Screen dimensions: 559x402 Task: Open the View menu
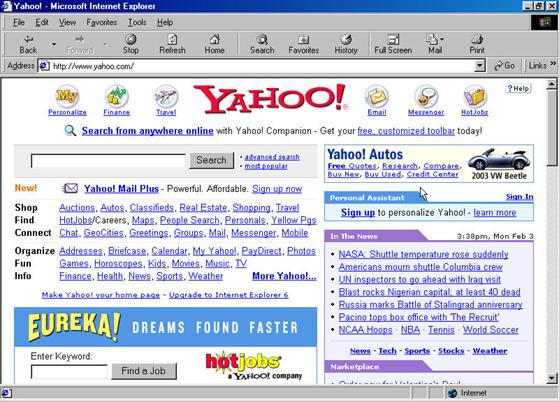click(x=67, y=22)
